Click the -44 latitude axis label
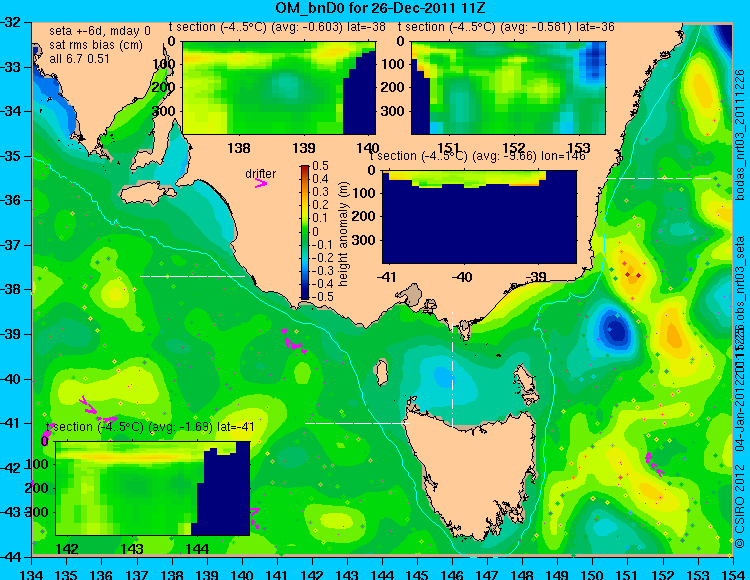Viewport: 750px width, 580px height. coord(10,557)
